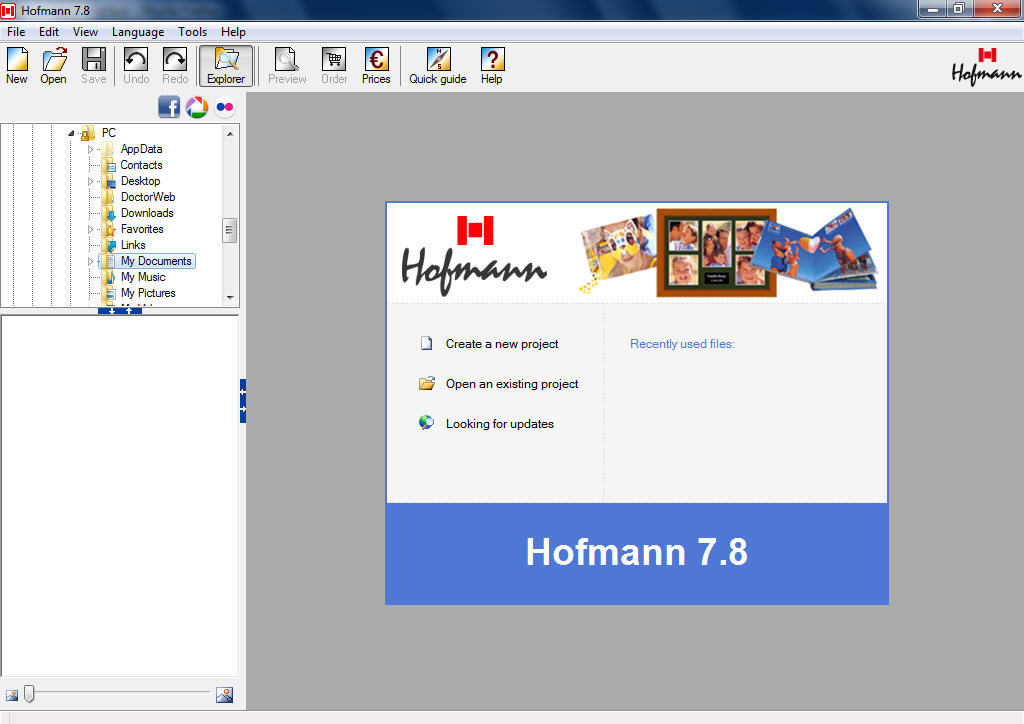Click Looking for updates
1024x724 pixels.
click(498, 423)
